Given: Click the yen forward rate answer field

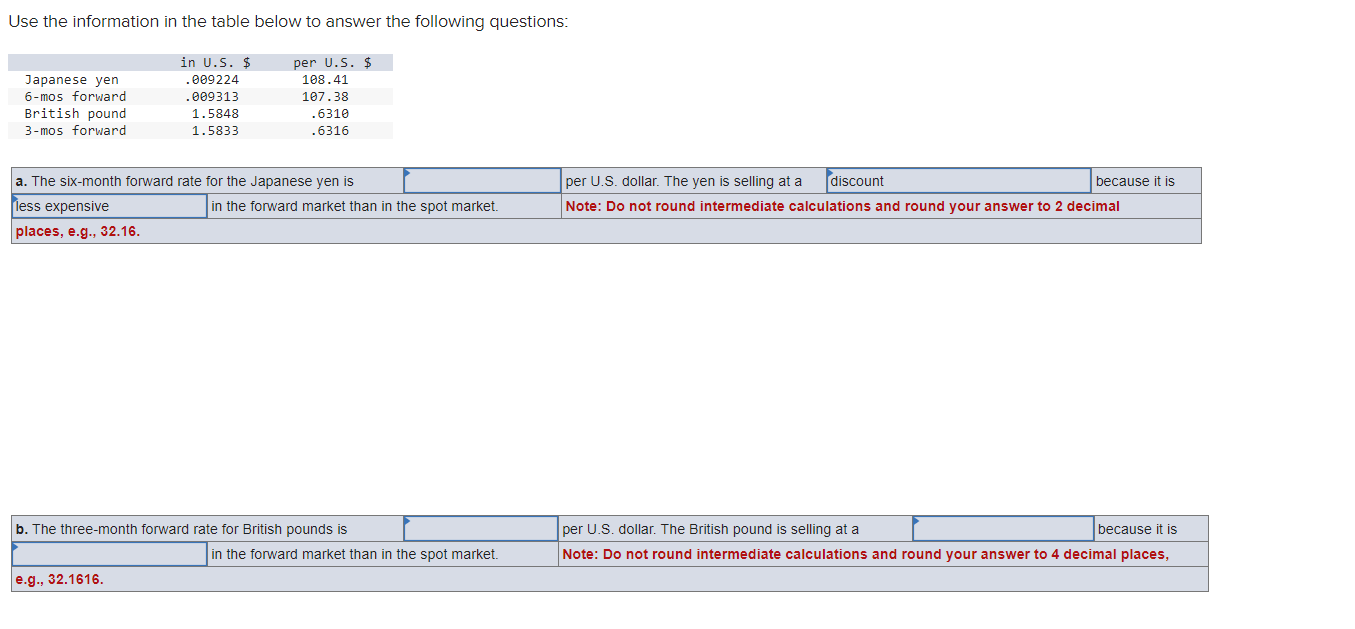Looking at the screenshot, I should click(x=481, y=181).
